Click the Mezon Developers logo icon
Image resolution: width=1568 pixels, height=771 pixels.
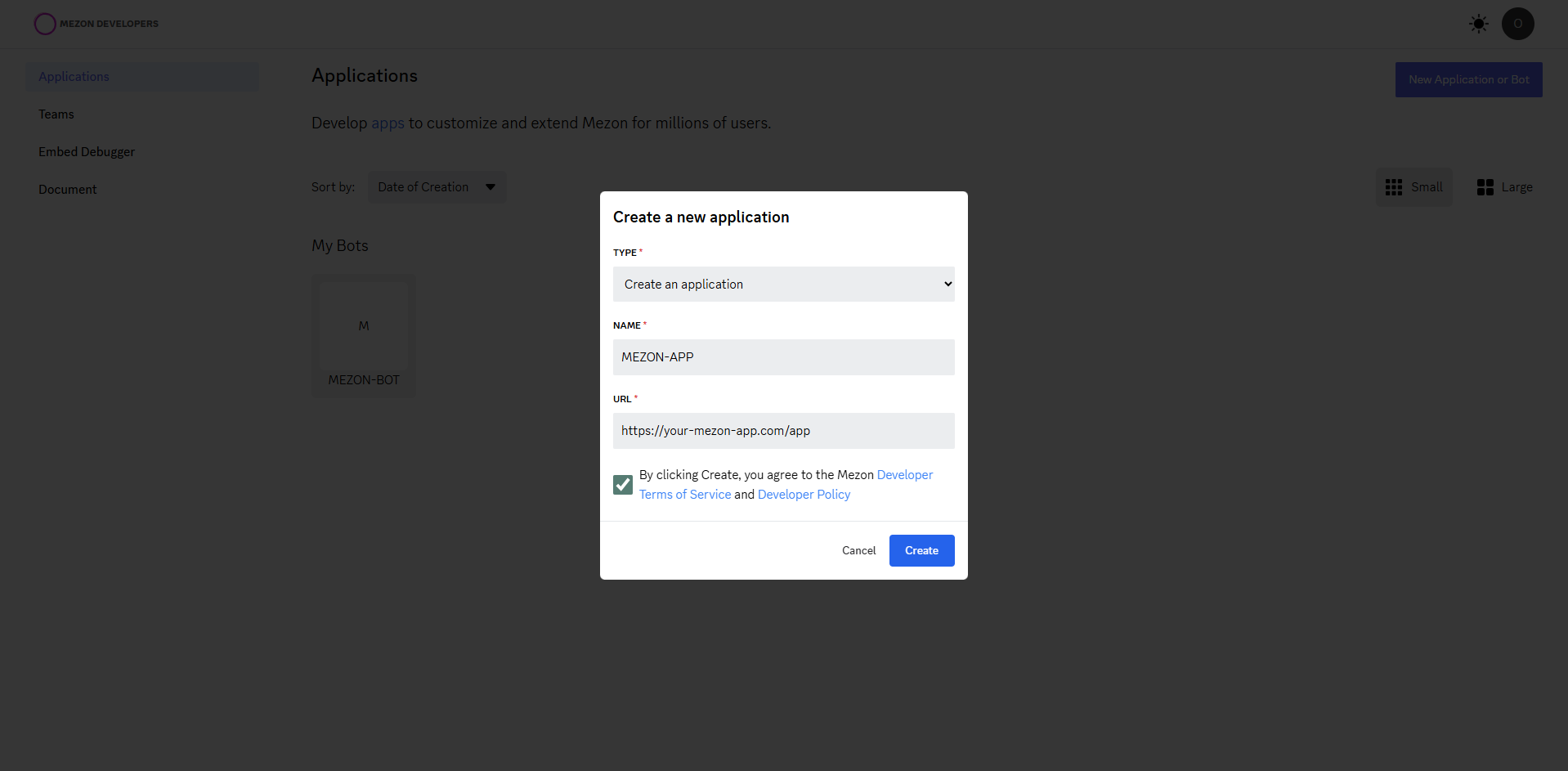[45, 24]
